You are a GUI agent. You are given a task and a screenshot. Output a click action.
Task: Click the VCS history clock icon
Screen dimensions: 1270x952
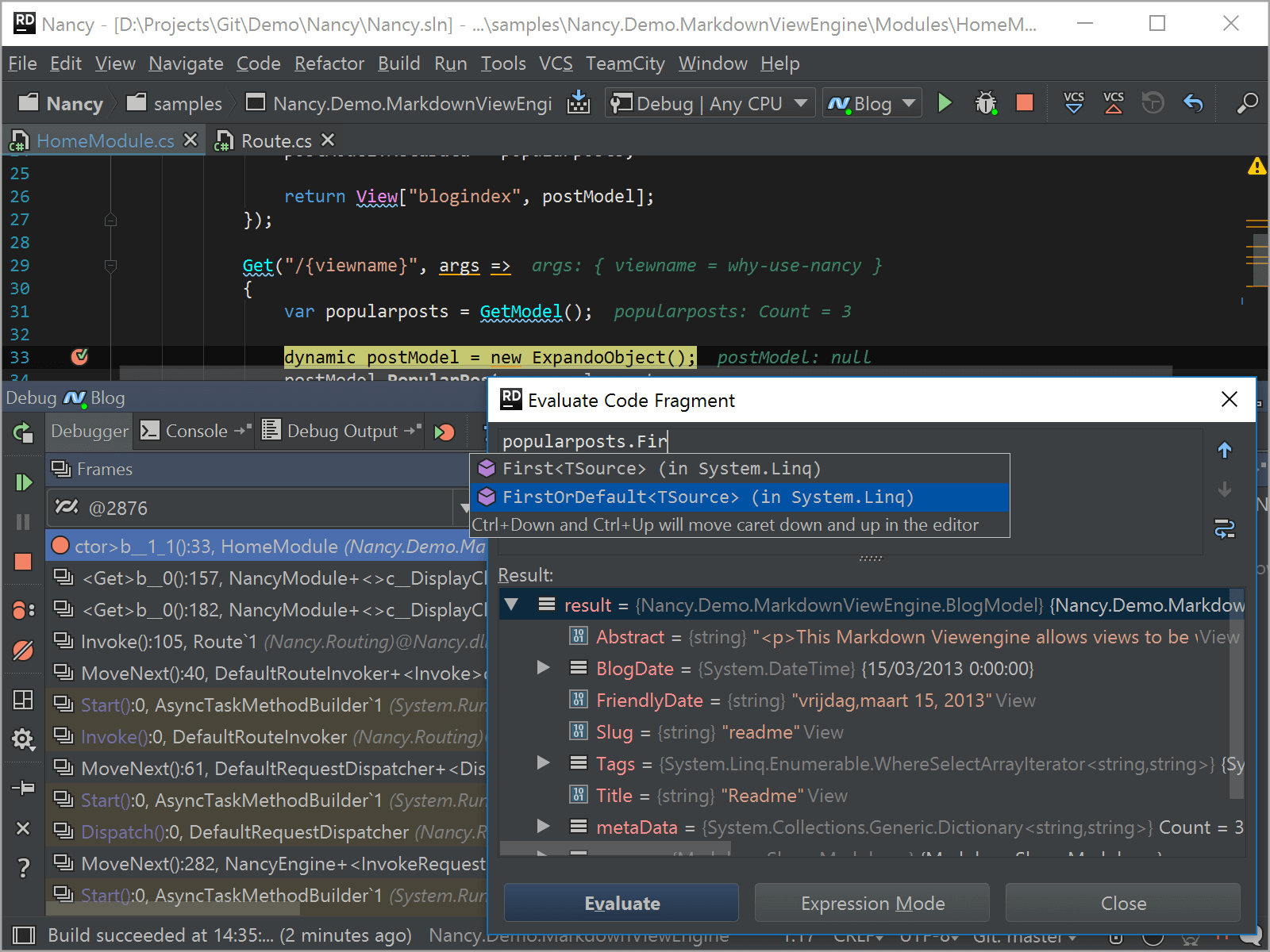click(x=1153, y=103)
